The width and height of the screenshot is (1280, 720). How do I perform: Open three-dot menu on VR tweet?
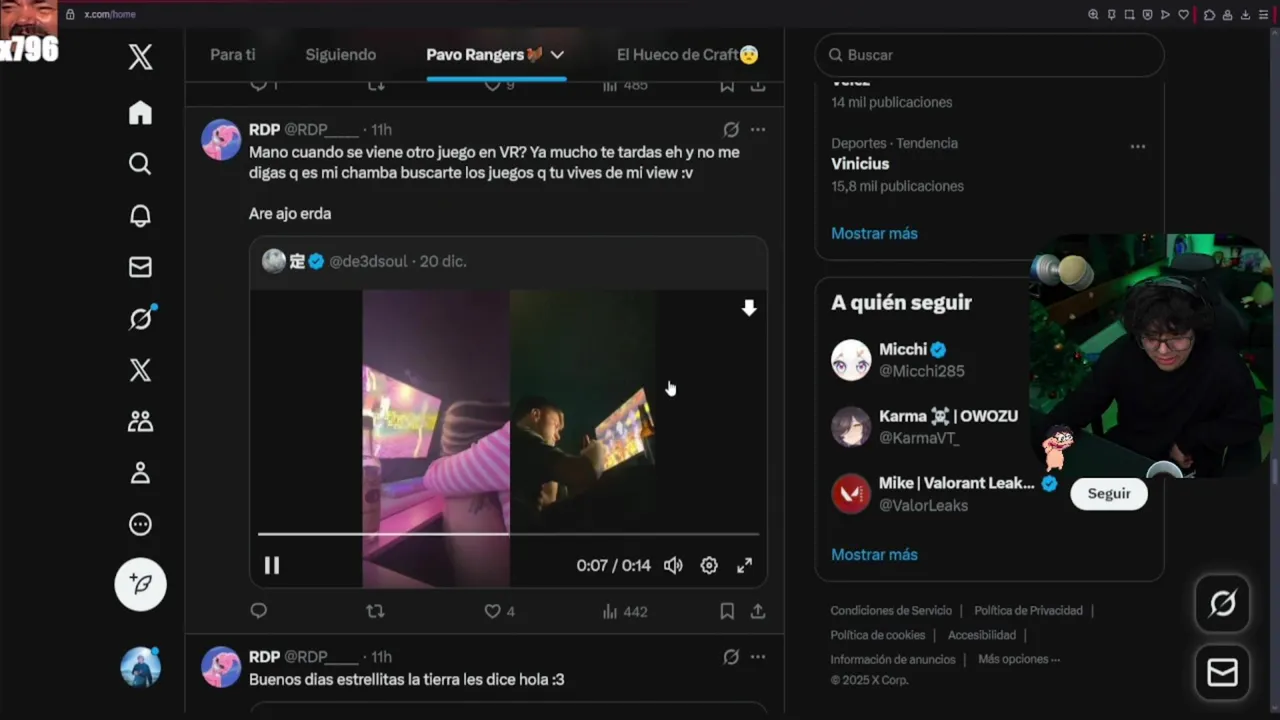point(758,130)
